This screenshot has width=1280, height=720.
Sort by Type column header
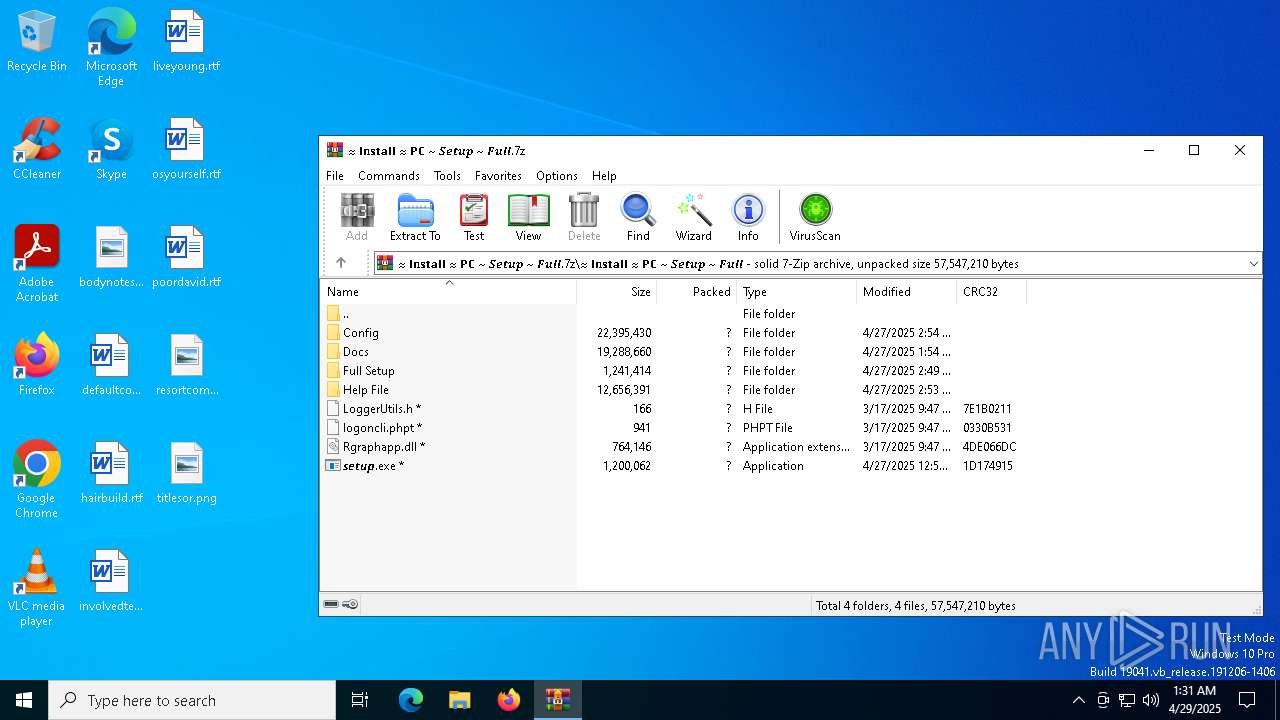pos(796,292)
